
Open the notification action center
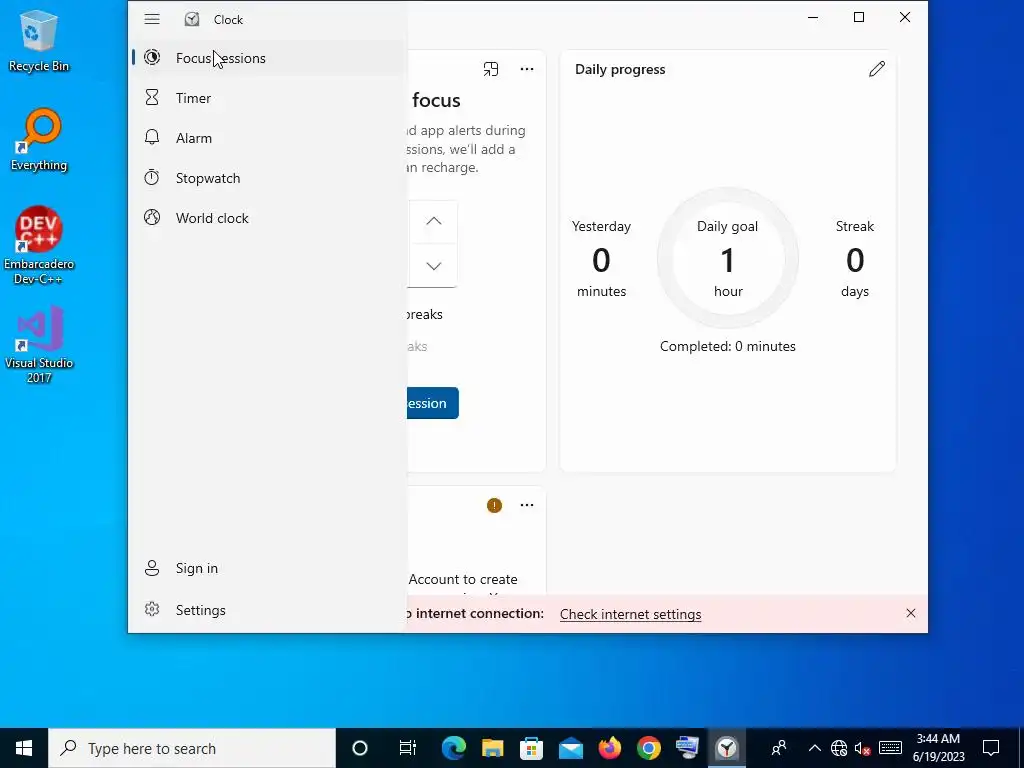991,748
